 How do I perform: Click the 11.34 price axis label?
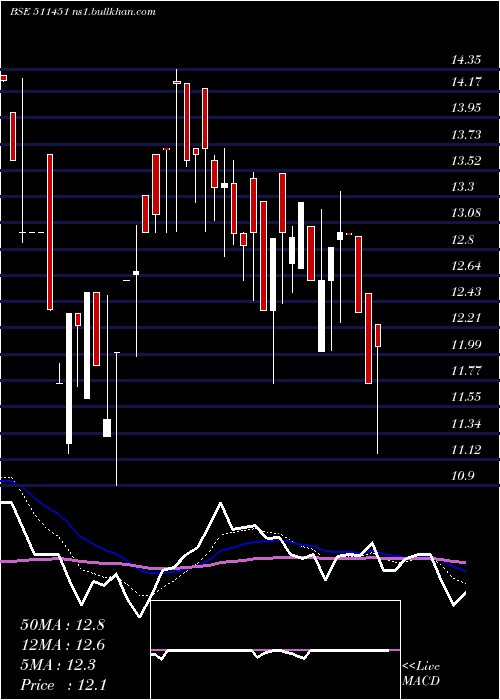466,423
